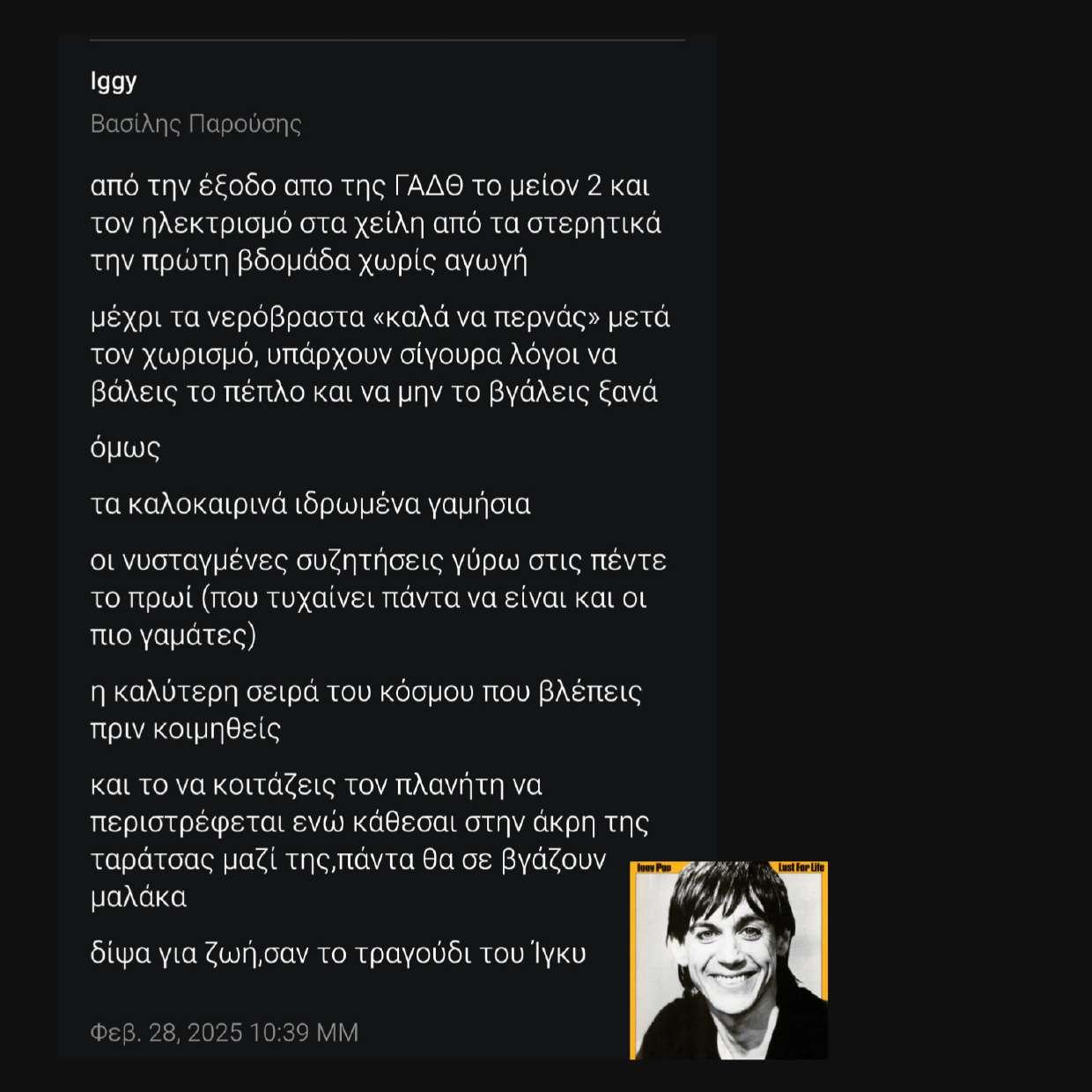Click the line "τα καλοκαιρινά ιδρωμένα γαμήσια"
The height and width of the screenshot is (1092, 1092).
click(311, 505)
